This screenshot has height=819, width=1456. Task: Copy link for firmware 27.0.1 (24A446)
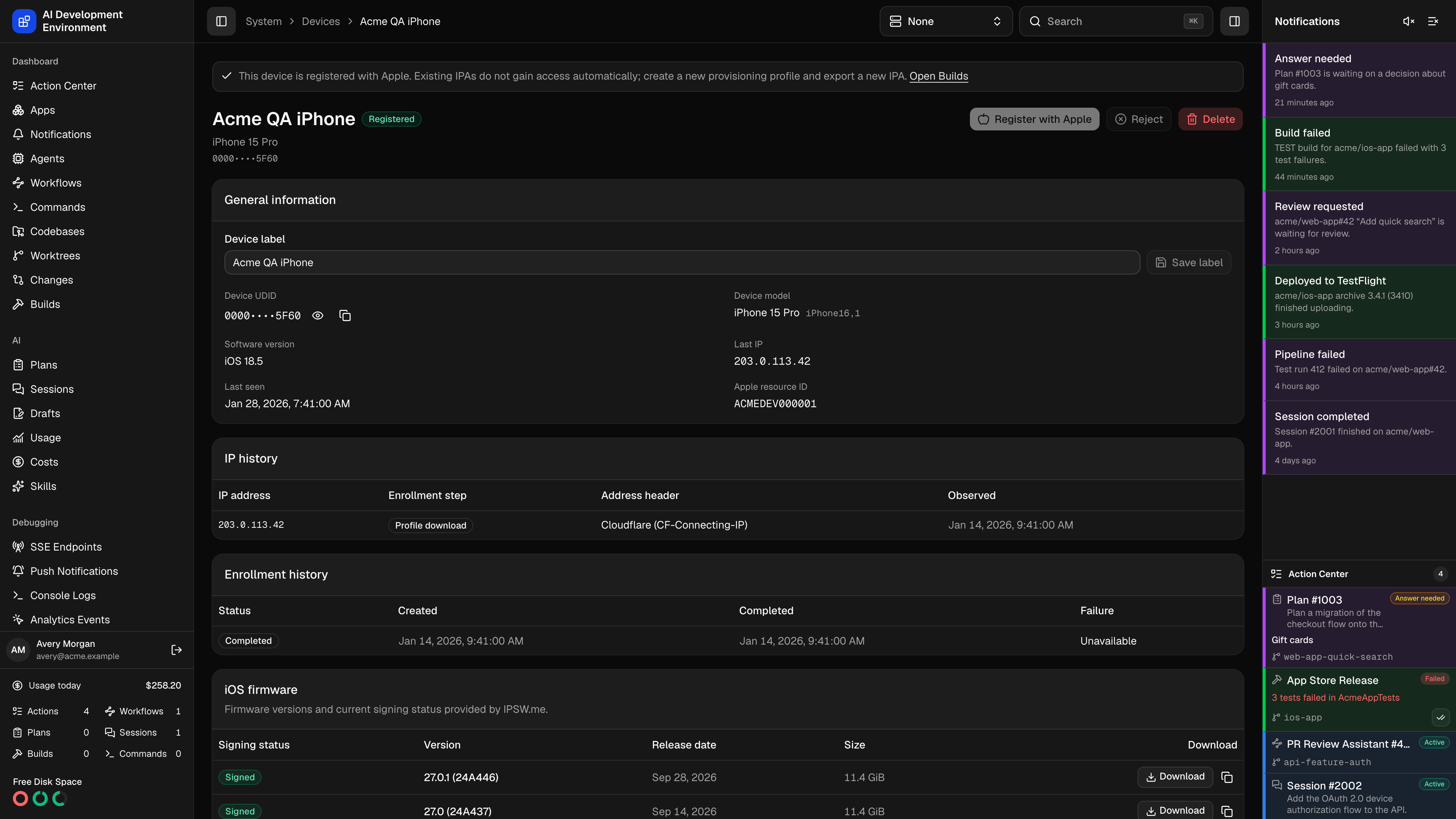point(1227,777)
